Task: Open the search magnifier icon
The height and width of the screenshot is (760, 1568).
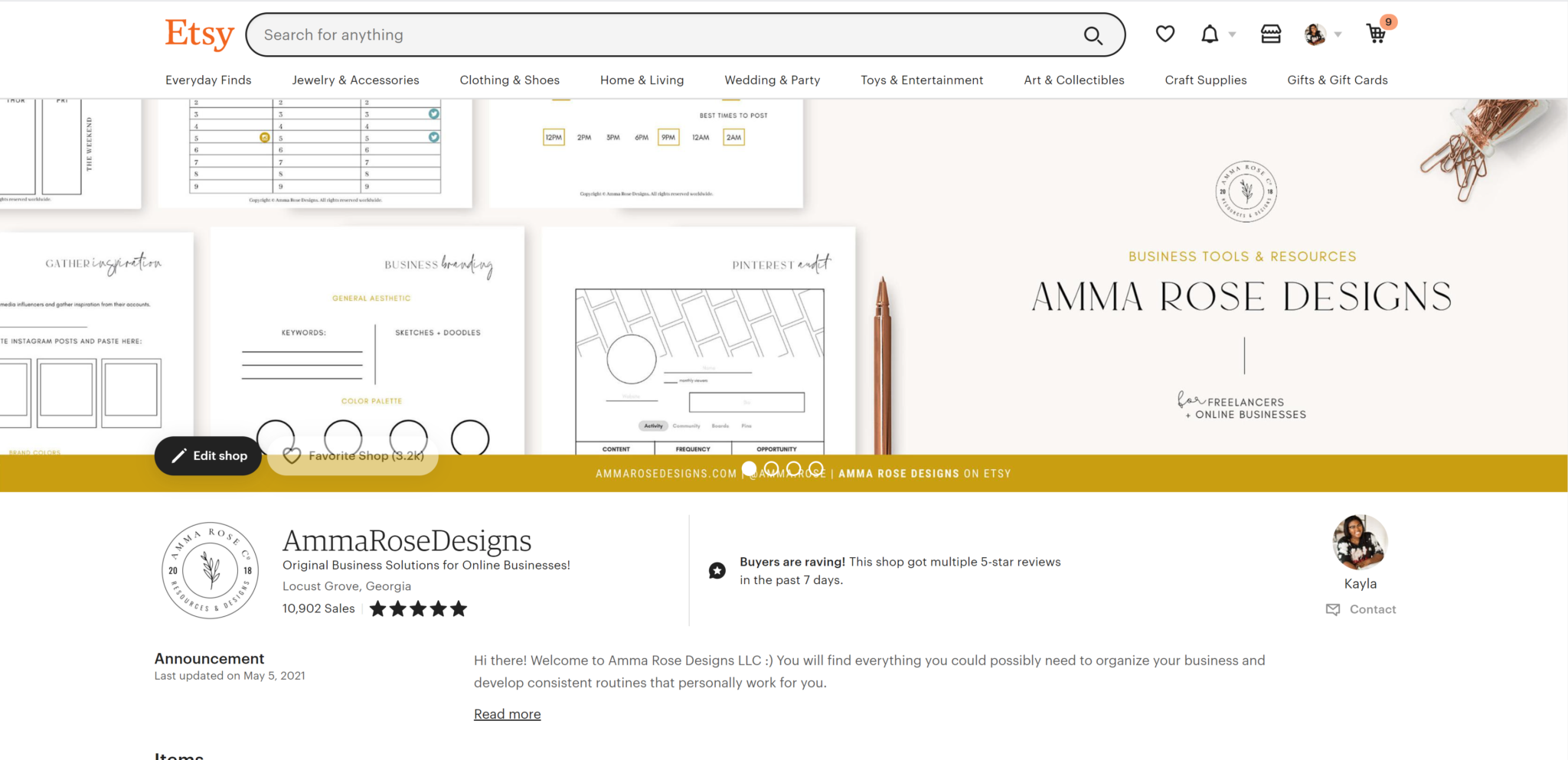Action: pos(1093,34)
